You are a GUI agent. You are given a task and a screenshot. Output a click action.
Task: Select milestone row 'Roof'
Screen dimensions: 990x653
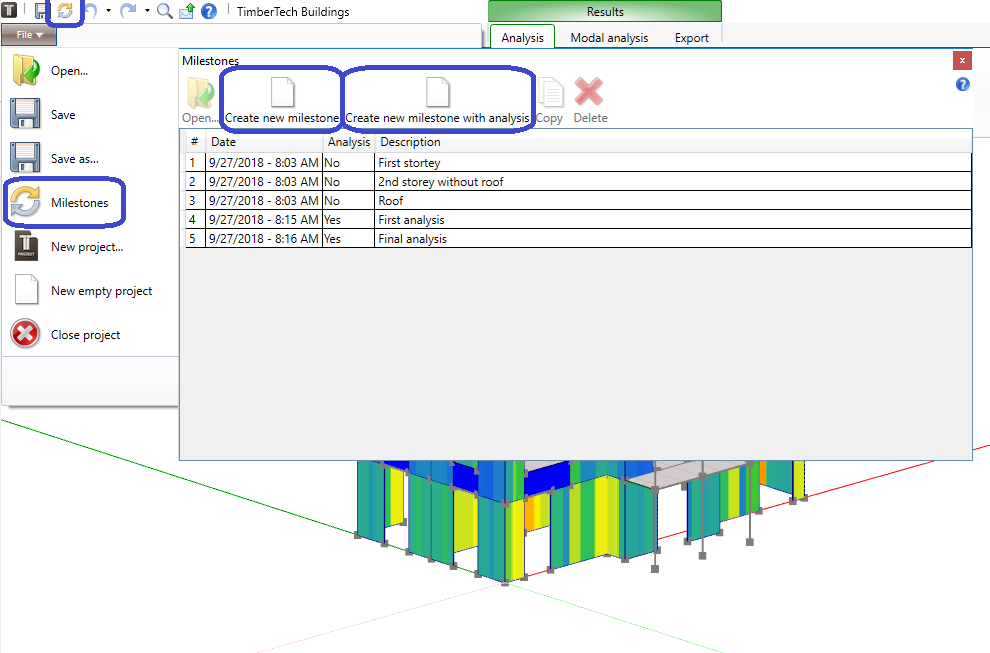[578, 200]
